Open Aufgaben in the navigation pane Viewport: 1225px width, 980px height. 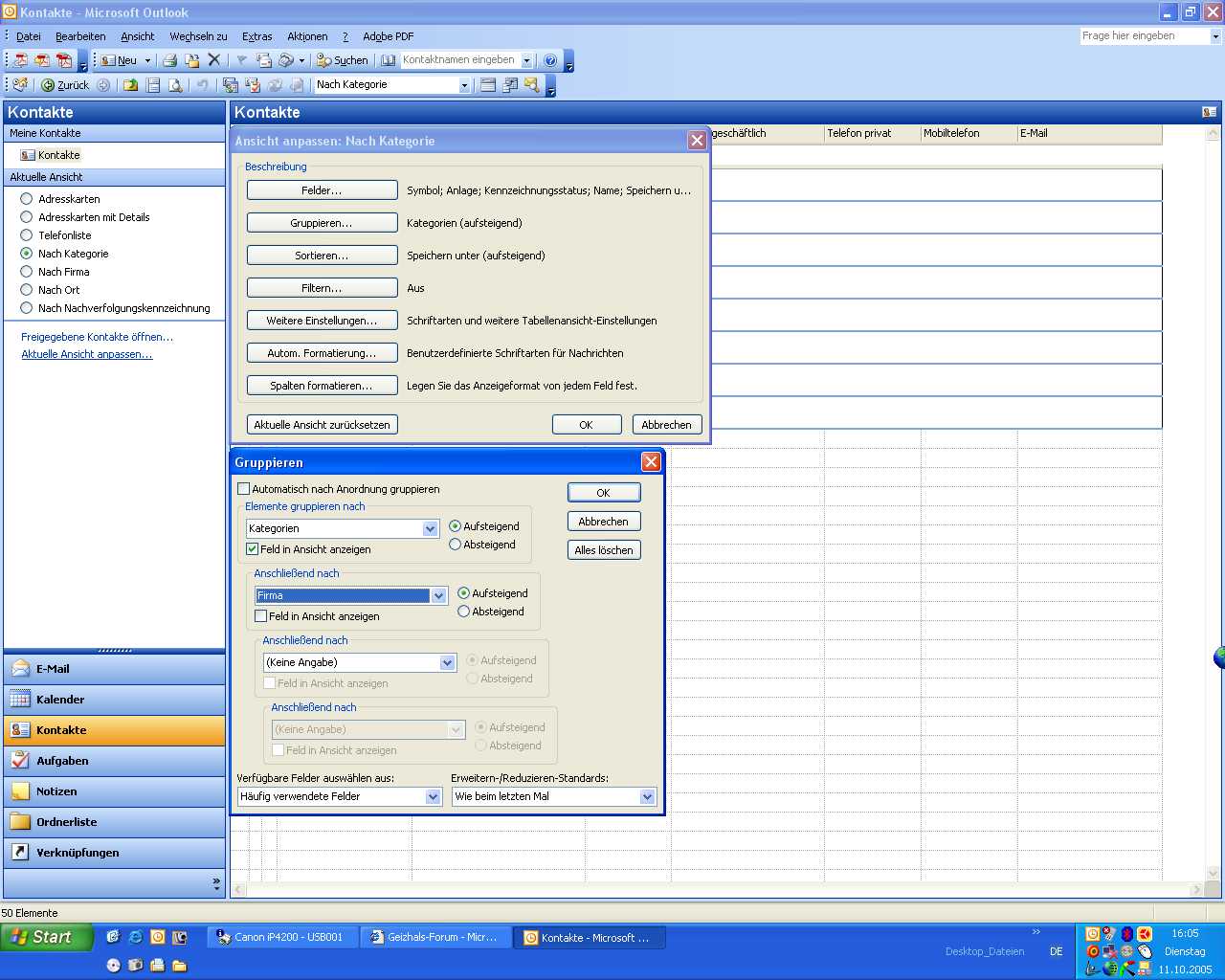(x=115, y=761)
